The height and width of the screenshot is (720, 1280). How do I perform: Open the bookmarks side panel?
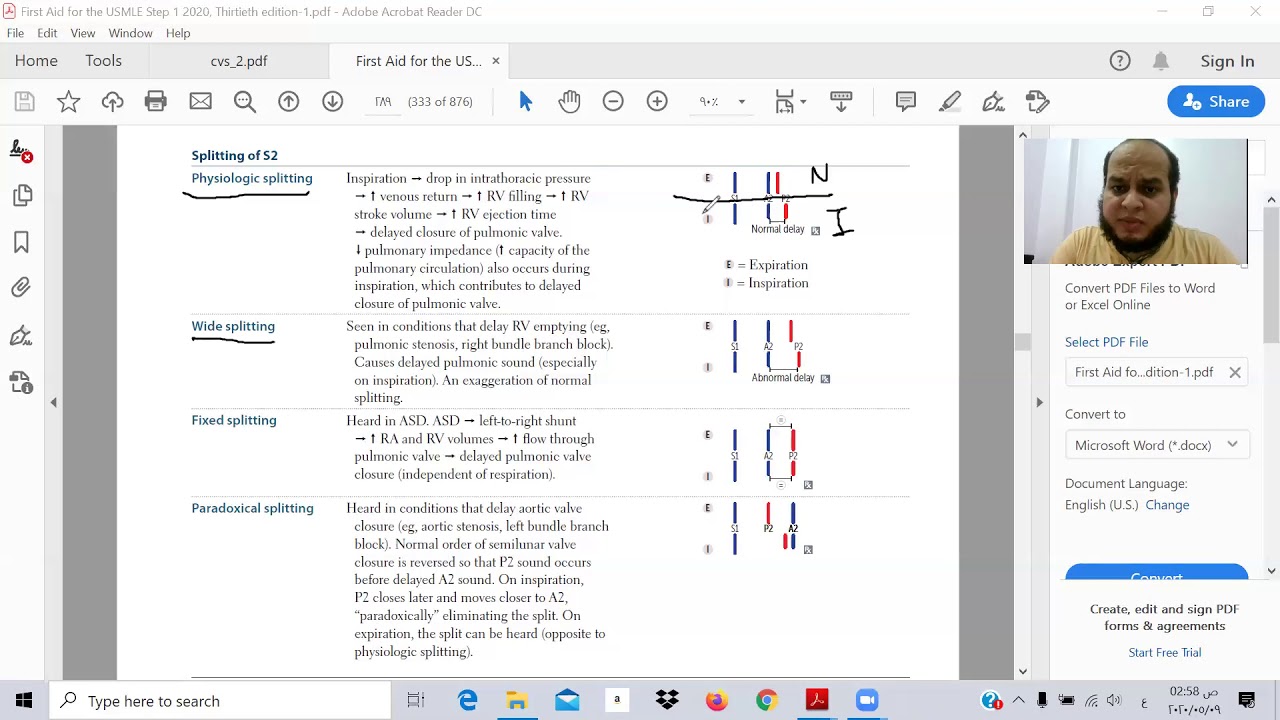click(x=21, y=242)
